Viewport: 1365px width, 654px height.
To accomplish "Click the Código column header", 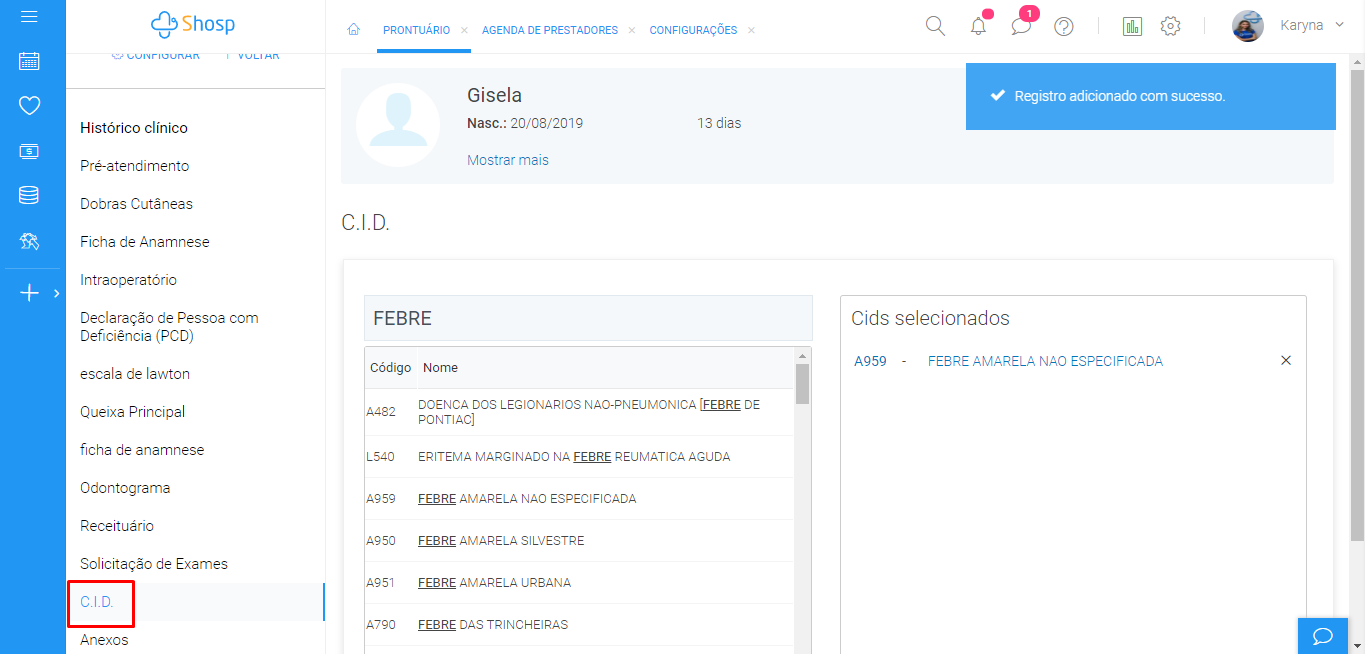I will point(390,368).
